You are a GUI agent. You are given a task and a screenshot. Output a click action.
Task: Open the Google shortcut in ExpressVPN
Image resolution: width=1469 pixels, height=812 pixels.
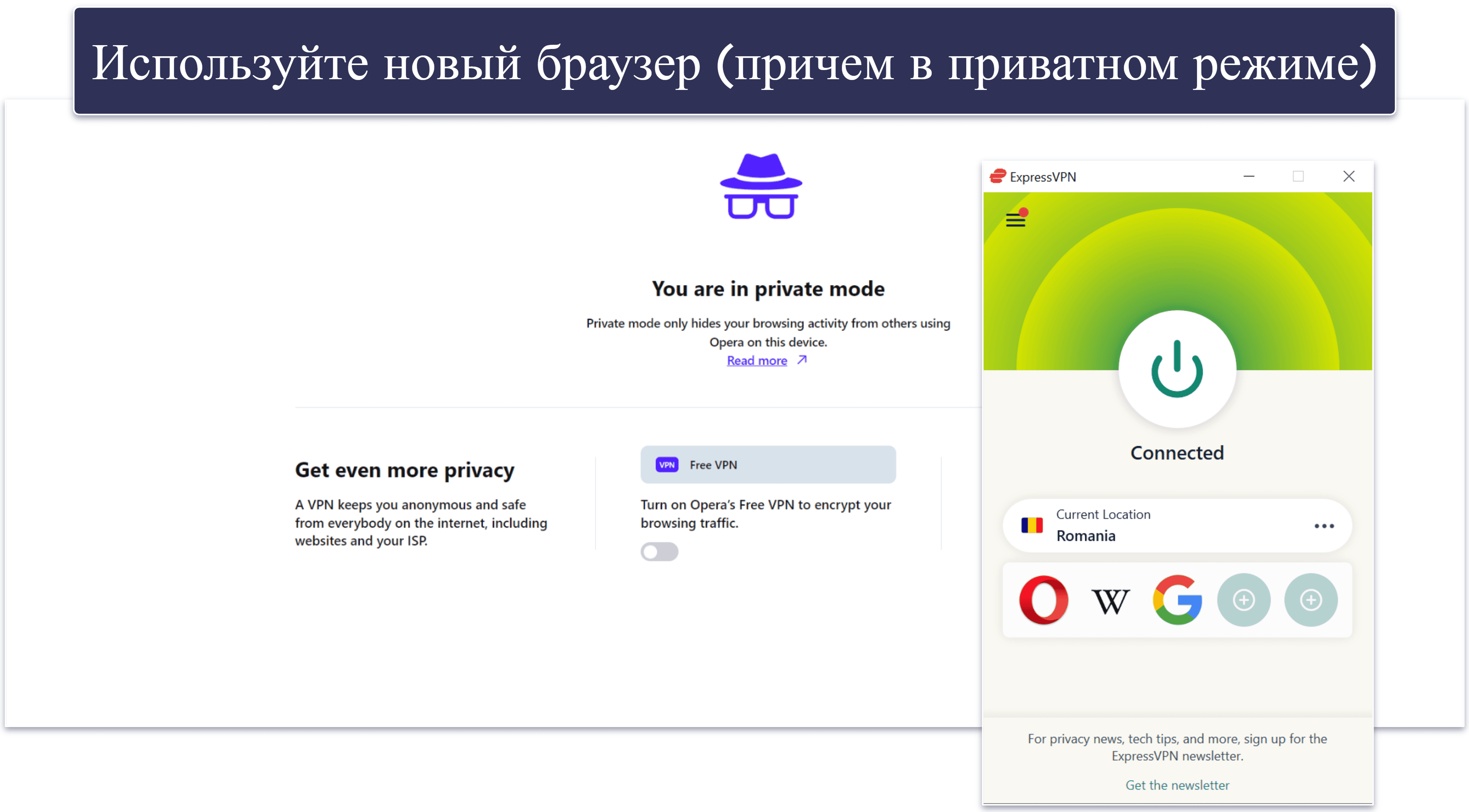pyautogui.click(x=1177, y=600)
